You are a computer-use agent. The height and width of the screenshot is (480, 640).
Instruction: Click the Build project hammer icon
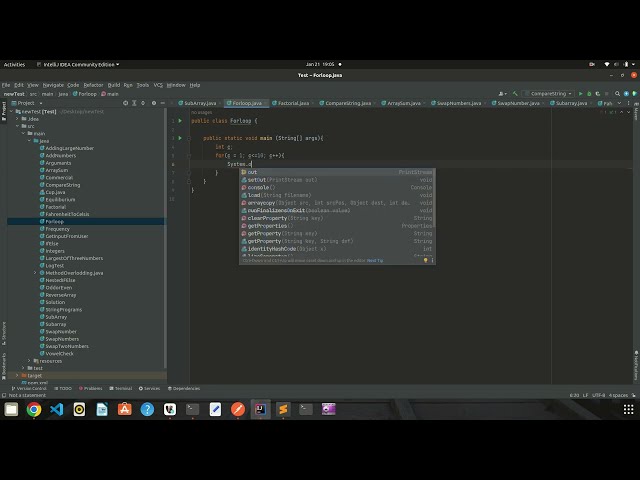(515, 93)
